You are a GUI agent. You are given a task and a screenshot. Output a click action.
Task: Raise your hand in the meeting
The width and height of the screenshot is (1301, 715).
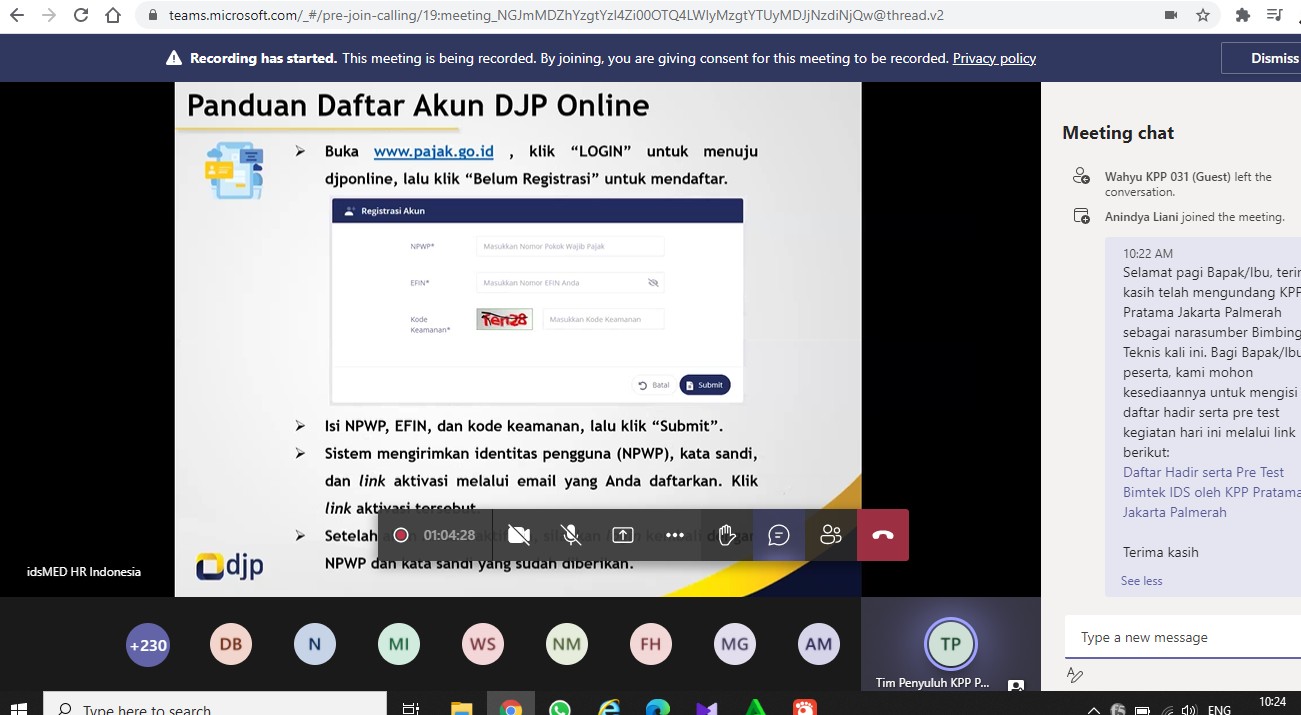pyautogui.click(x=727, y=535)
